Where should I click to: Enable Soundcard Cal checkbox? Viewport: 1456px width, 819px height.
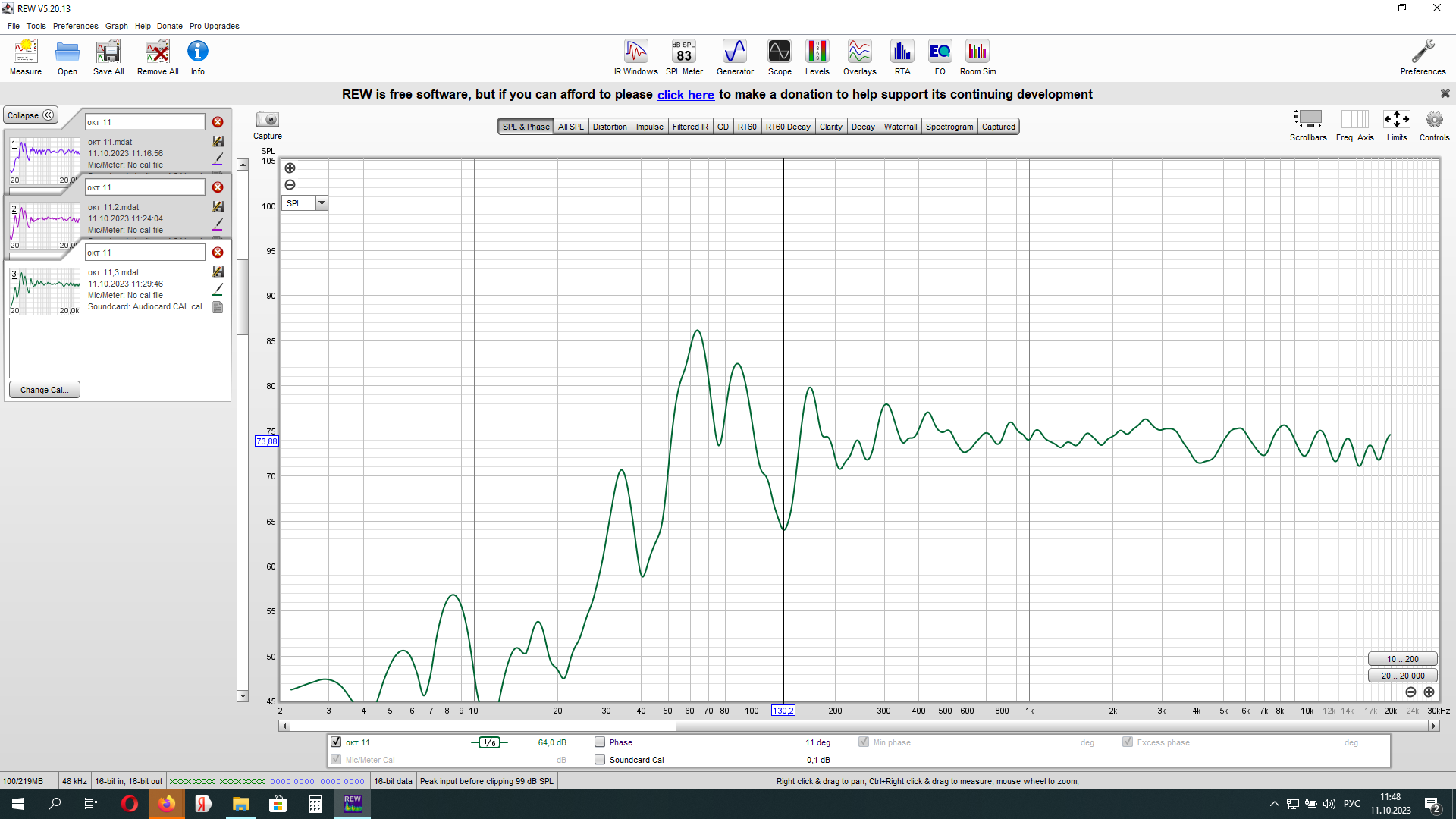(x=600, y=760)
